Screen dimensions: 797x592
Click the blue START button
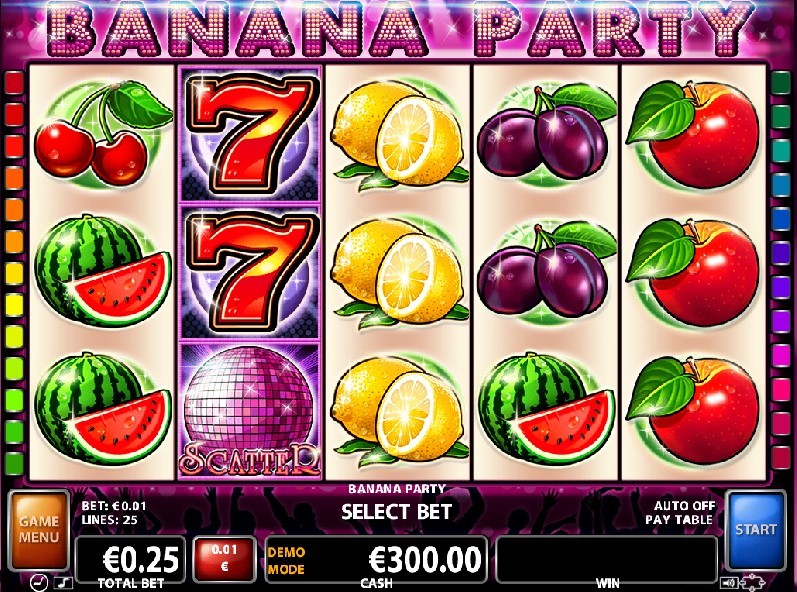(755, 530)
